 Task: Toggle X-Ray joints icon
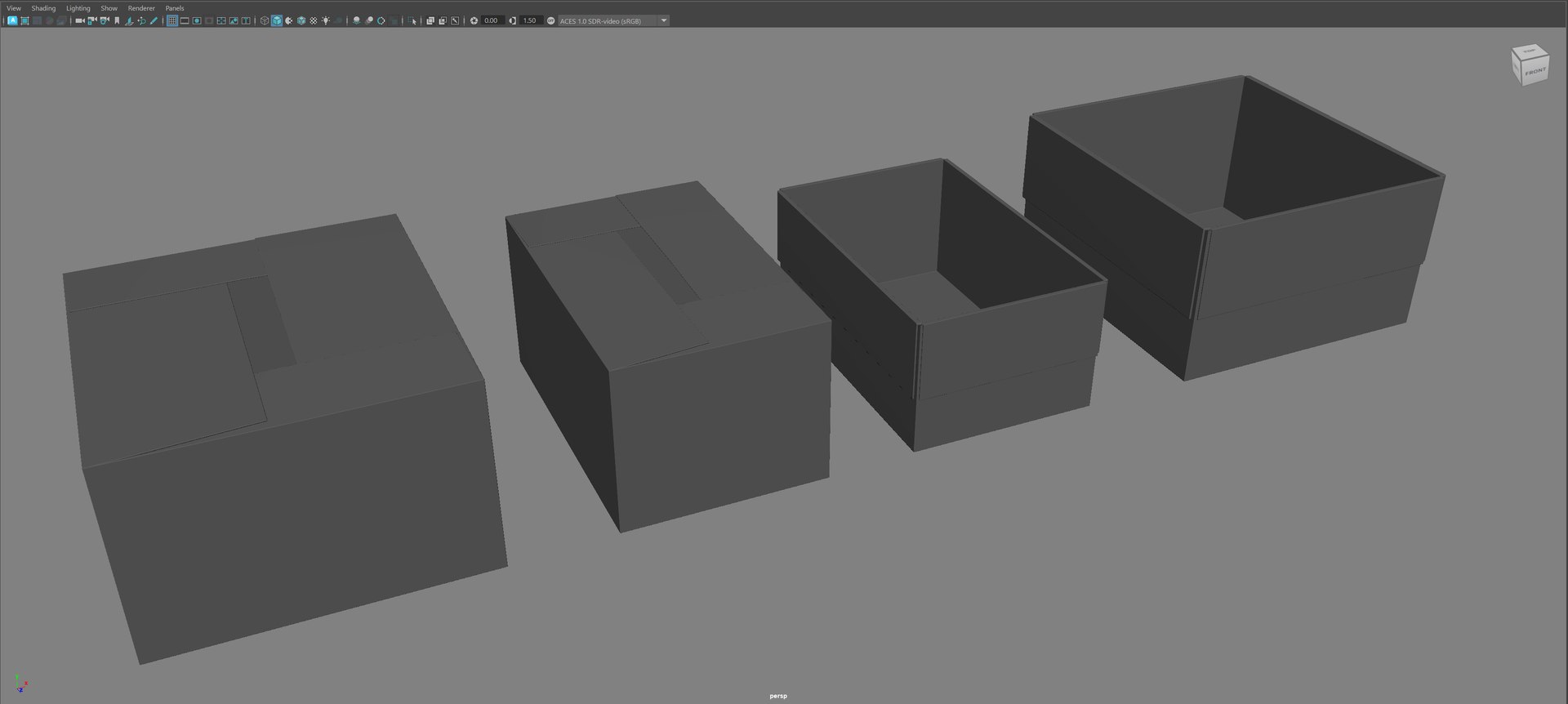coord(455,20)
